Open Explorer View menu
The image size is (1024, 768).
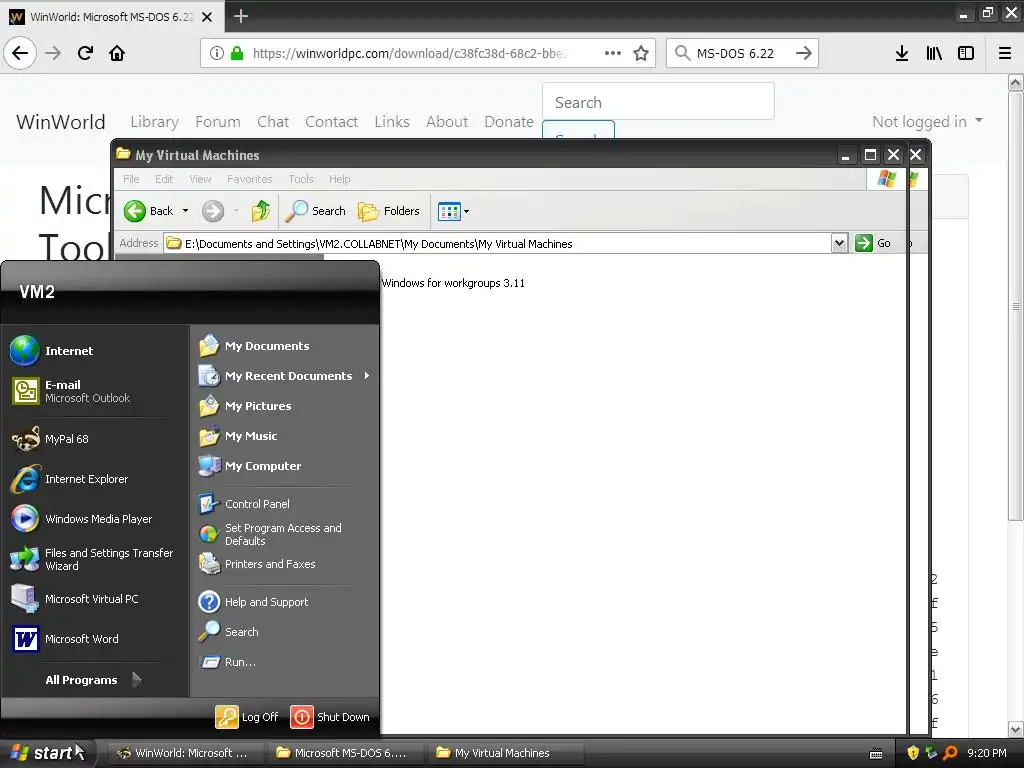(x=200, y=179)
